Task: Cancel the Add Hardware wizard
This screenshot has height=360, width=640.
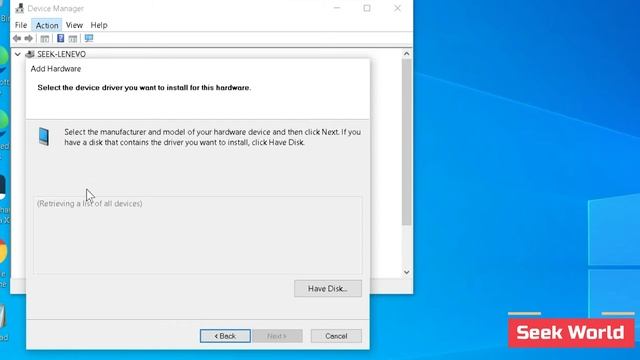Action: [336, 336]
